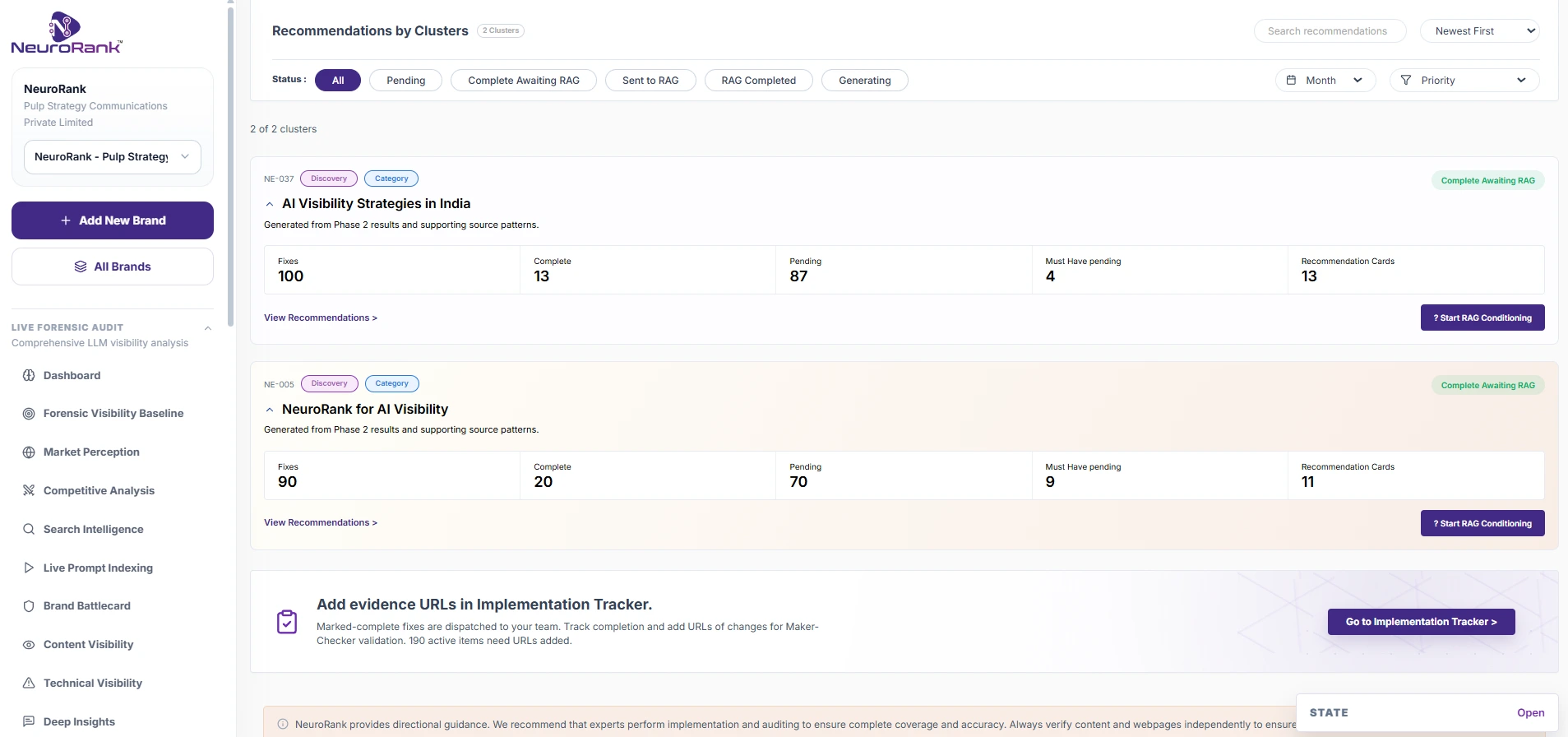Click the Complete Awaiting RAG badge on NE-037

coord(1488,180)
